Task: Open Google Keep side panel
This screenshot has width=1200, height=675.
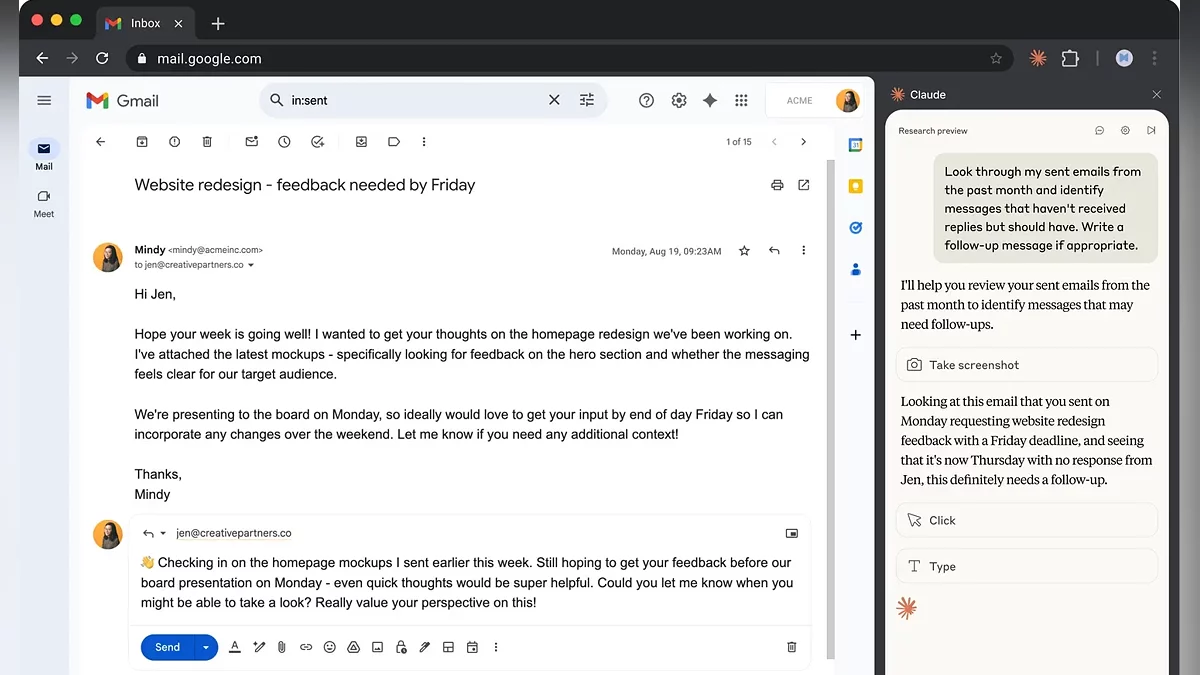Action: 855,186
